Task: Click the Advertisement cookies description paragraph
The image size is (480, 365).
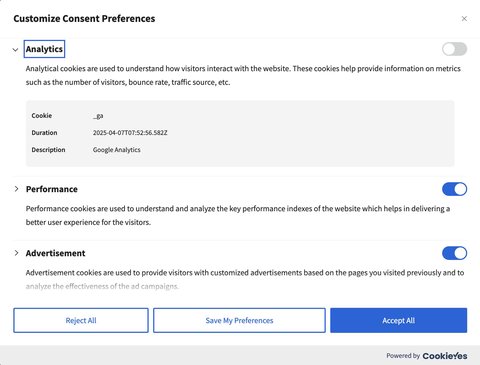Action: tap(245, 279)
